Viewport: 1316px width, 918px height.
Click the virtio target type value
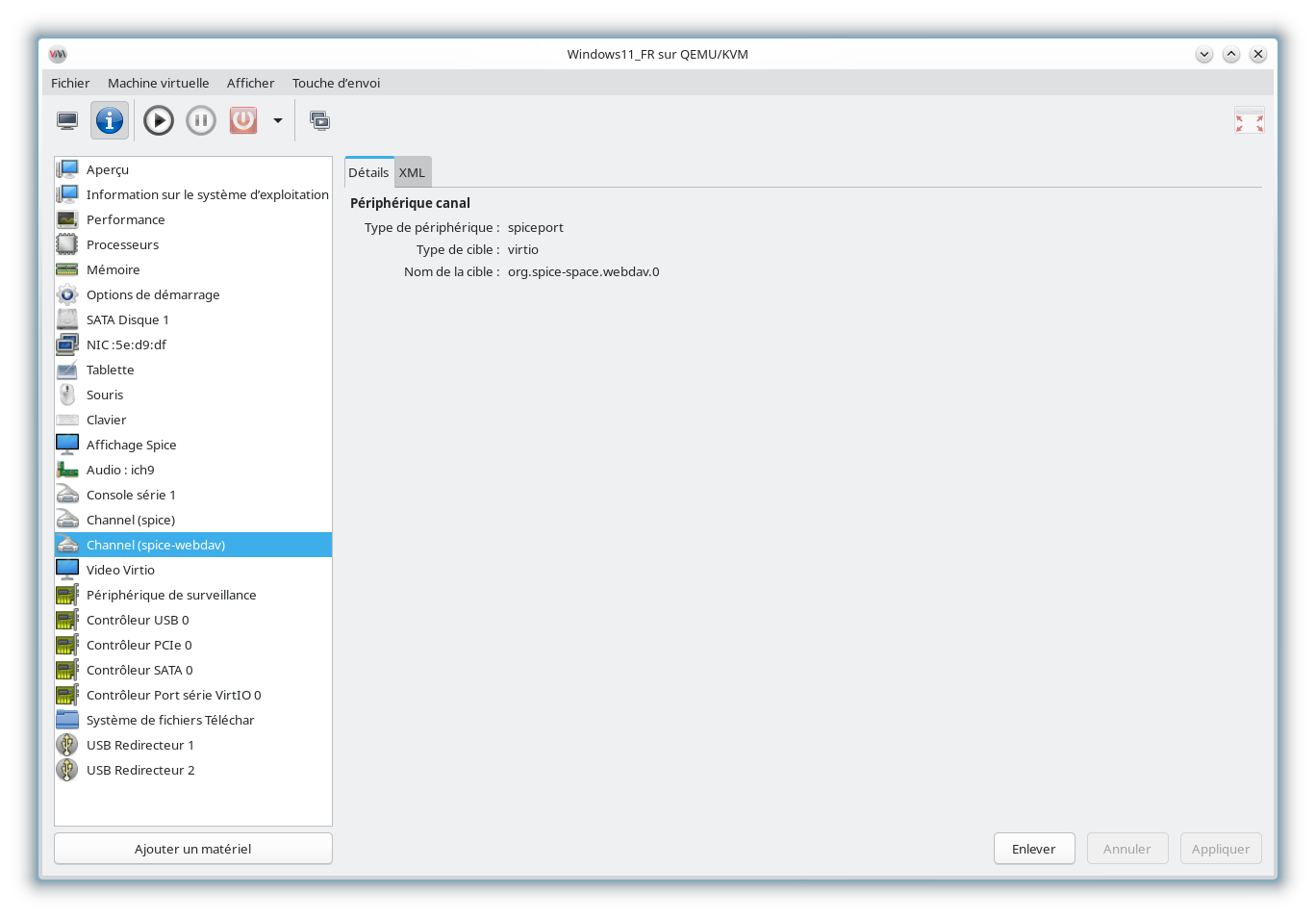[523, 249]
